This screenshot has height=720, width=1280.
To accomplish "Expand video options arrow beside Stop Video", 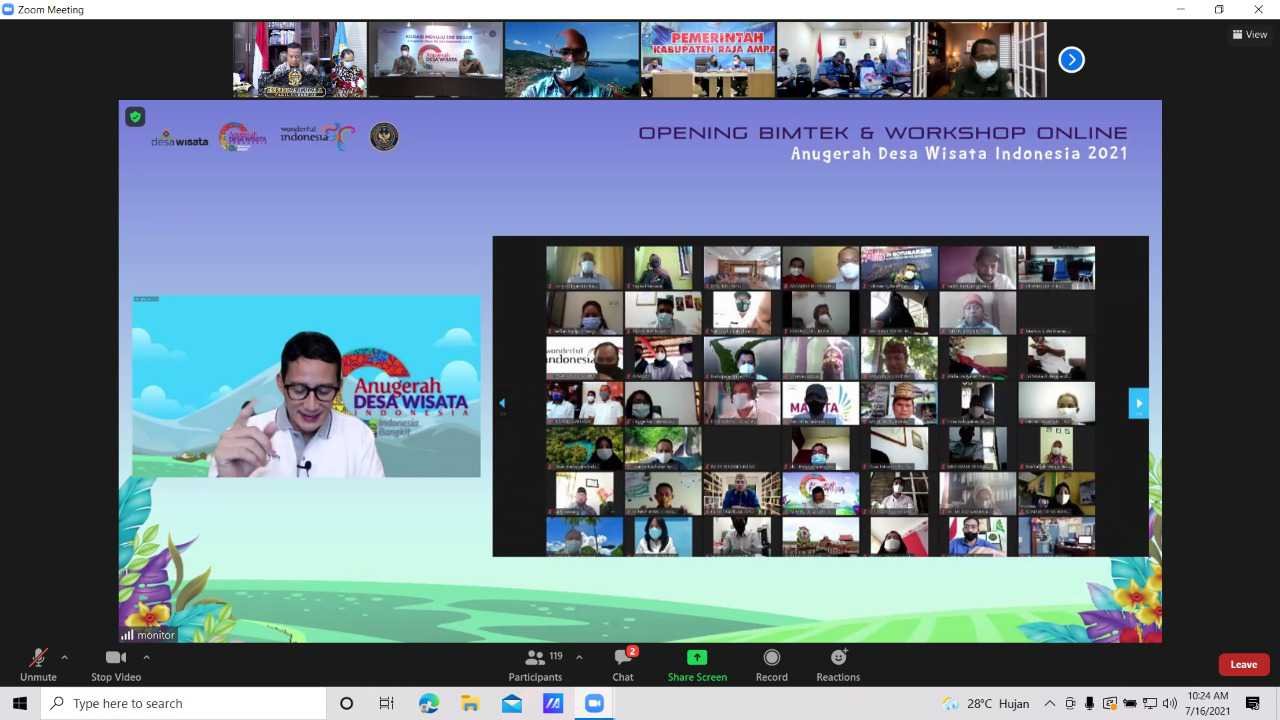I will (146, 657).
